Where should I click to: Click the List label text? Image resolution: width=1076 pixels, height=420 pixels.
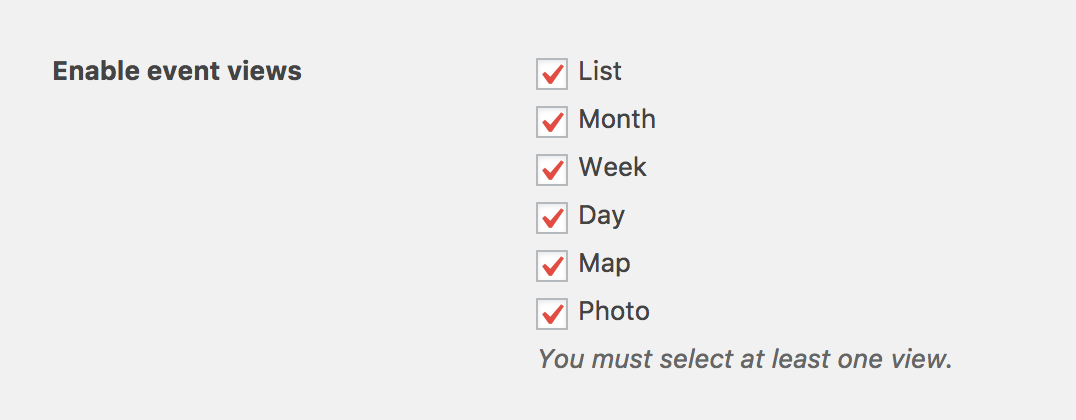click(x=600, y=72)
